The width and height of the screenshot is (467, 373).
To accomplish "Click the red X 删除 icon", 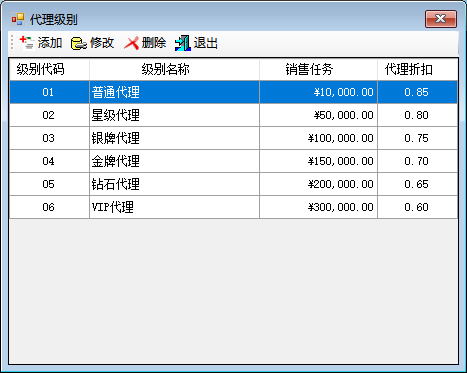I will [x=131, y=43].
